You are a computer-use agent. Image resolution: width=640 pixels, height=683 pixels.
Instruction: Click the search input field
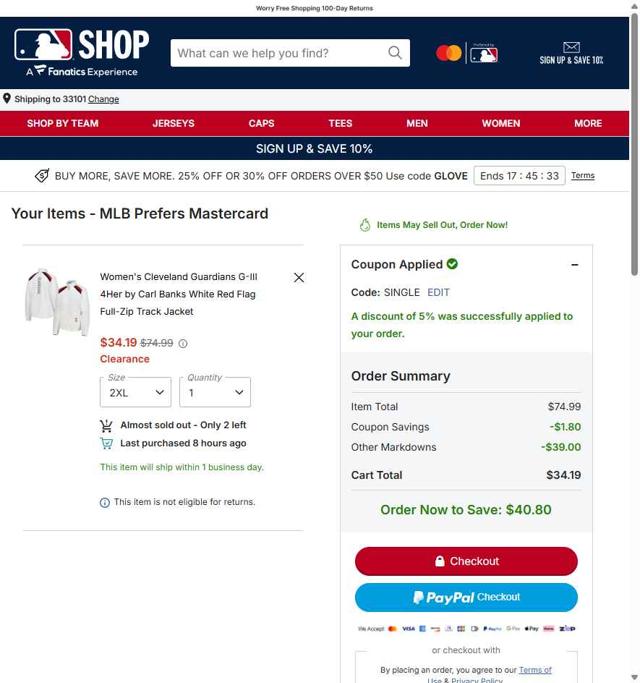coord(281,53)
